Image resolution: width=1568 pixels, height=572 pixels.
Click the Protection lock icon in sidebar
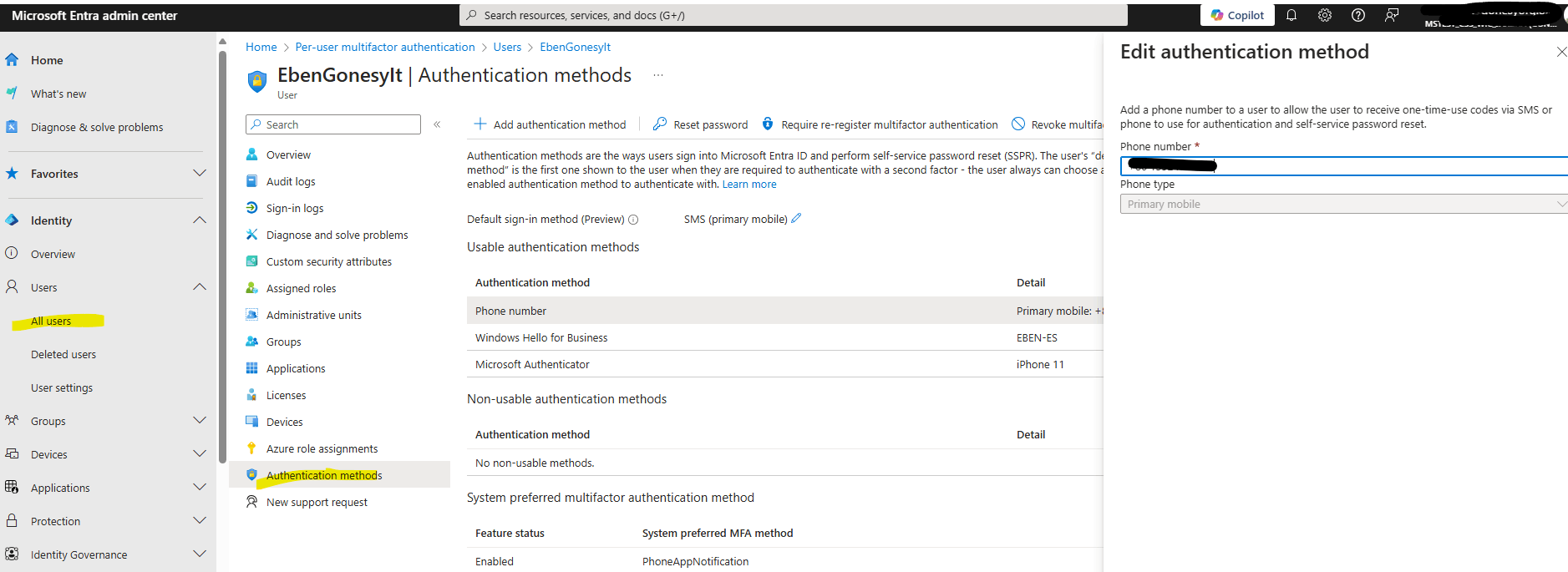12,520
